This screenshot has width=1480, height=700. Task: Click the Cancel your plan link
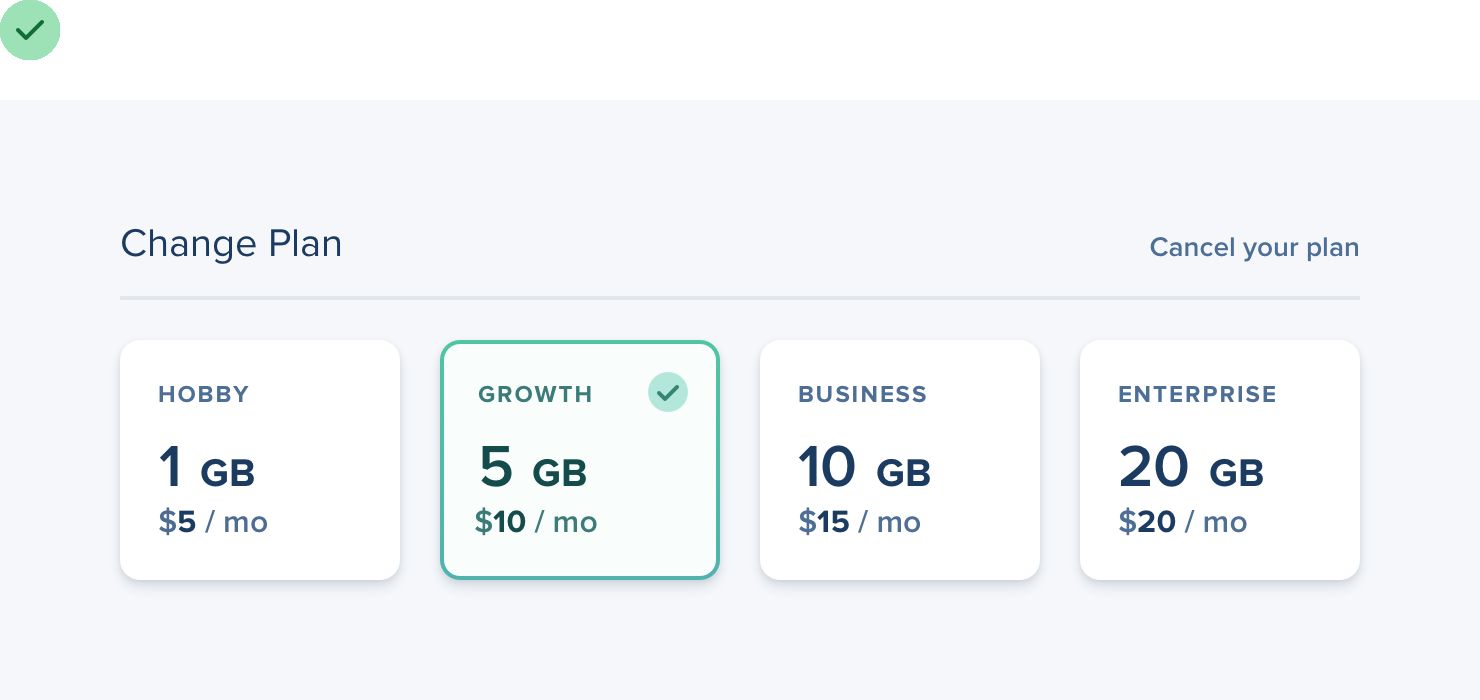[1254, 247]
